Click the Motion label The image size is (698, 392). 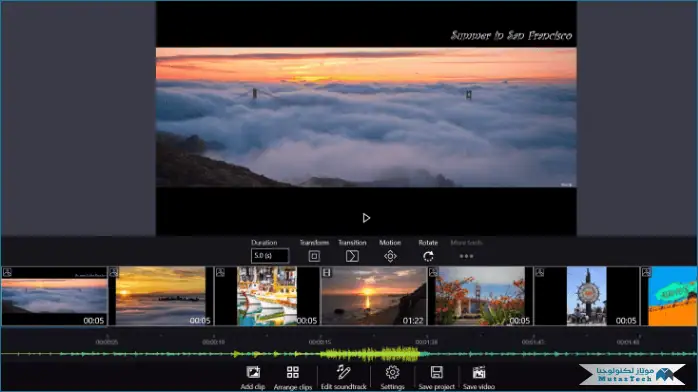click(x=390, y=242)
